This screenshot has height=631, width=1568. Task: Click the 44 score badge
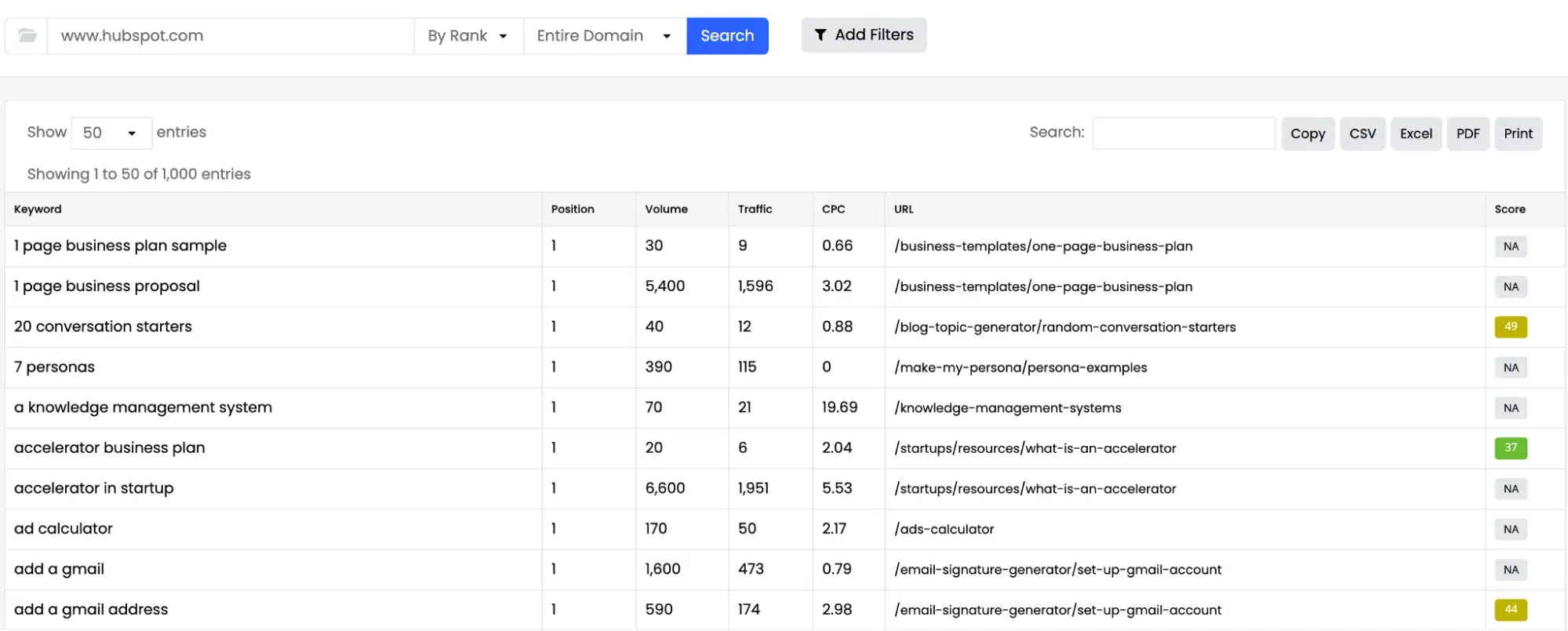[1510, 610]
